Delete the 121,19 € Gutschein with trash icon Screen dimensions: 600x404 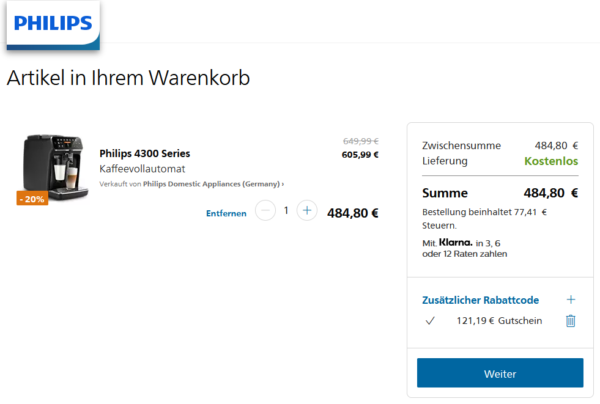click(x=571, y=321)
